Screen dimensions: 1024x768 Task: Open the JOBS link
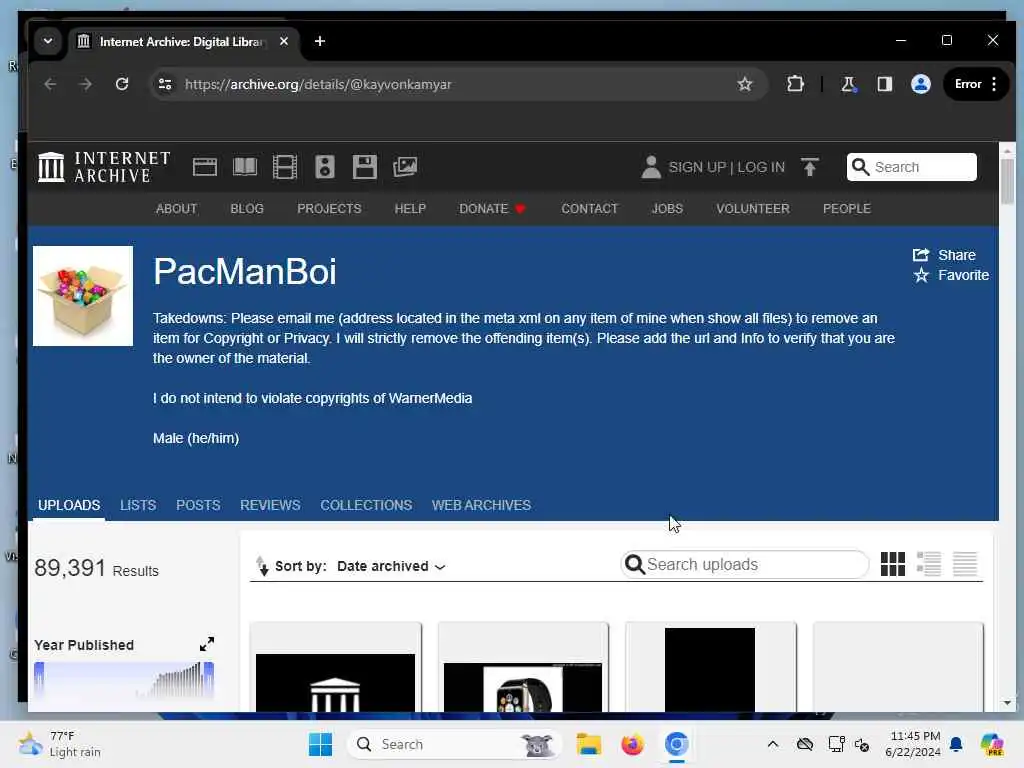point(667,208)
